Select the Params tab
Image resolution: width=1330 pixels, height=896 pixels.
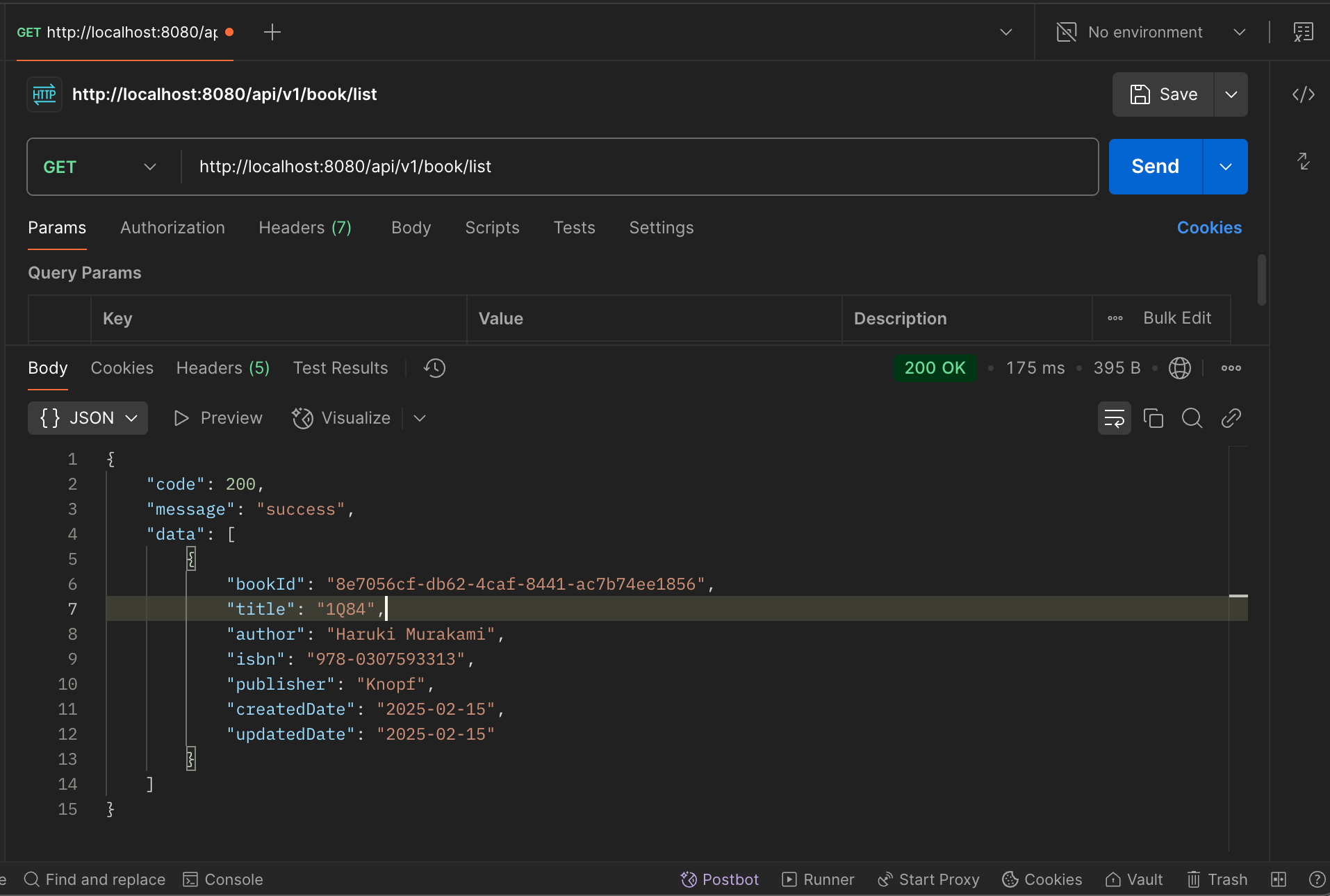(57, 228)
